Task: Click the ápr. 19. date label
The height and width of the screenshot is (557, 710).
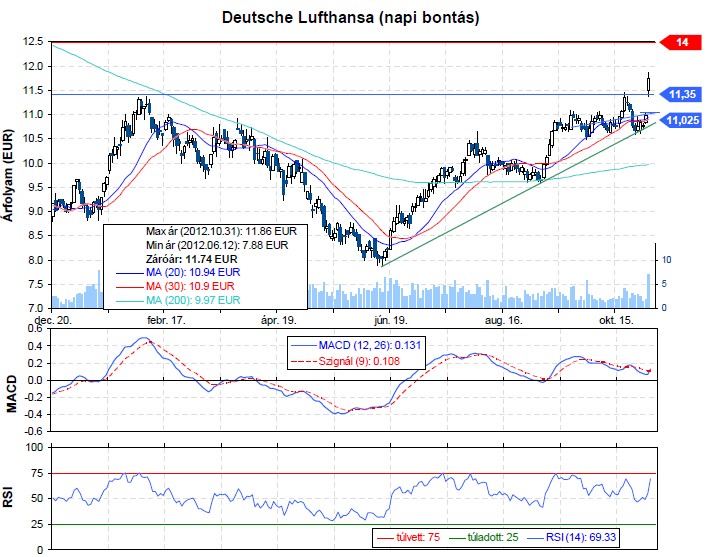Action: pos(278,321)
